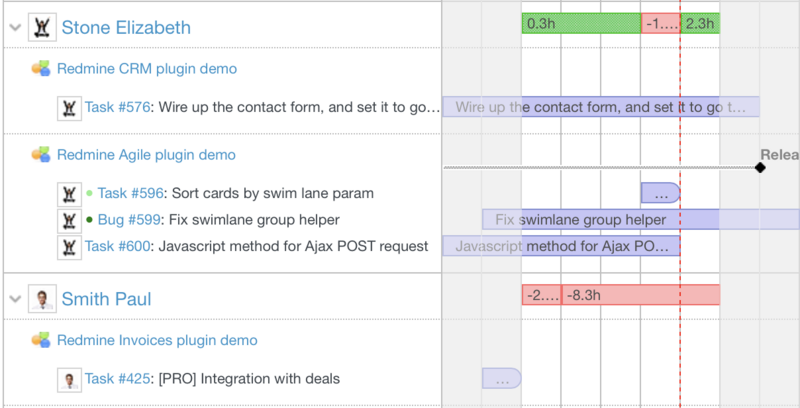Collapse the Smith Paul user group
The height and width of the screenshot is (408, 800).
14,298
